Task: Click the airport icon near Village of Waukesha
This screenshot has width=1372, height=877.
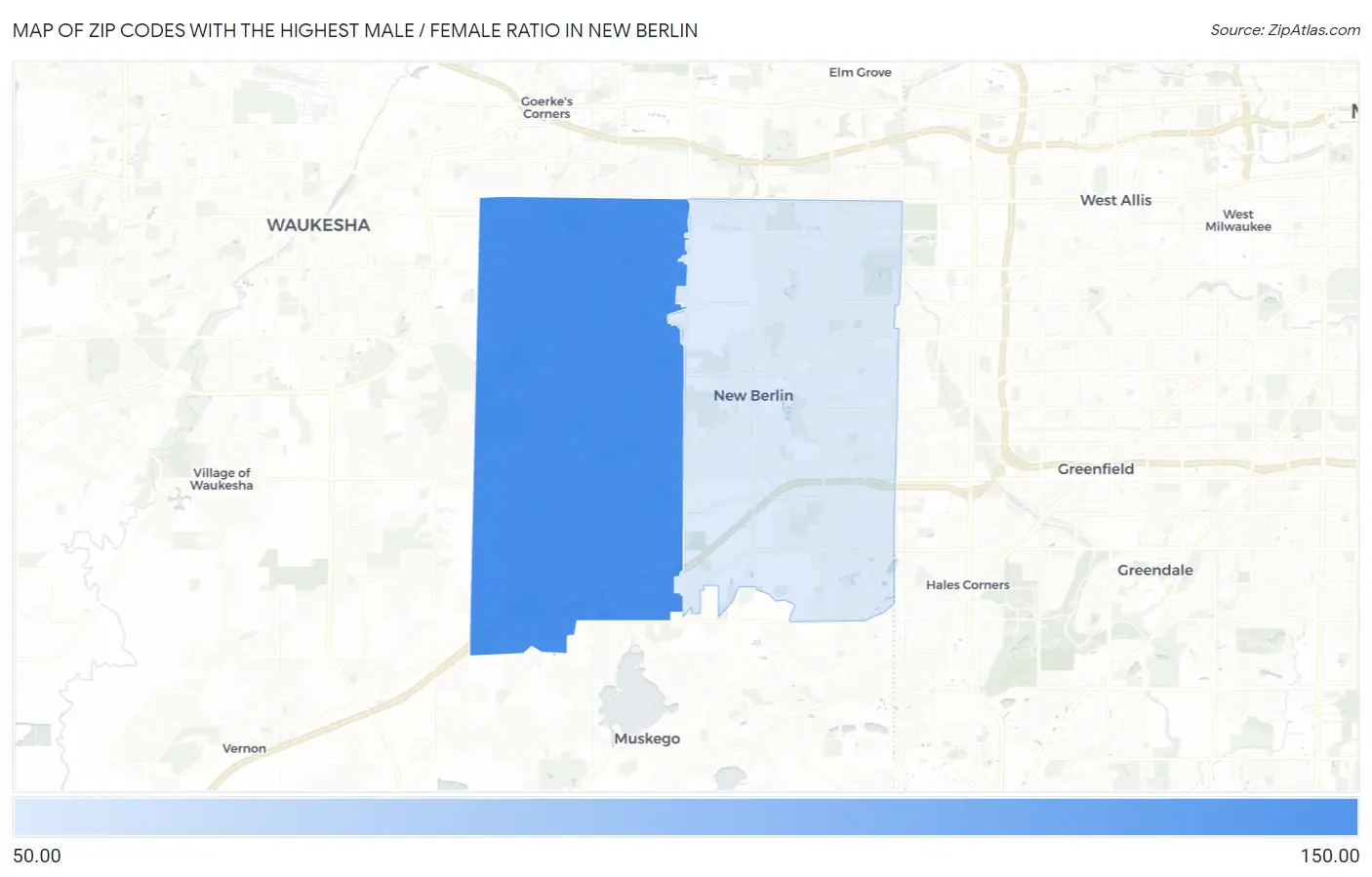Action: pos(179,500)
